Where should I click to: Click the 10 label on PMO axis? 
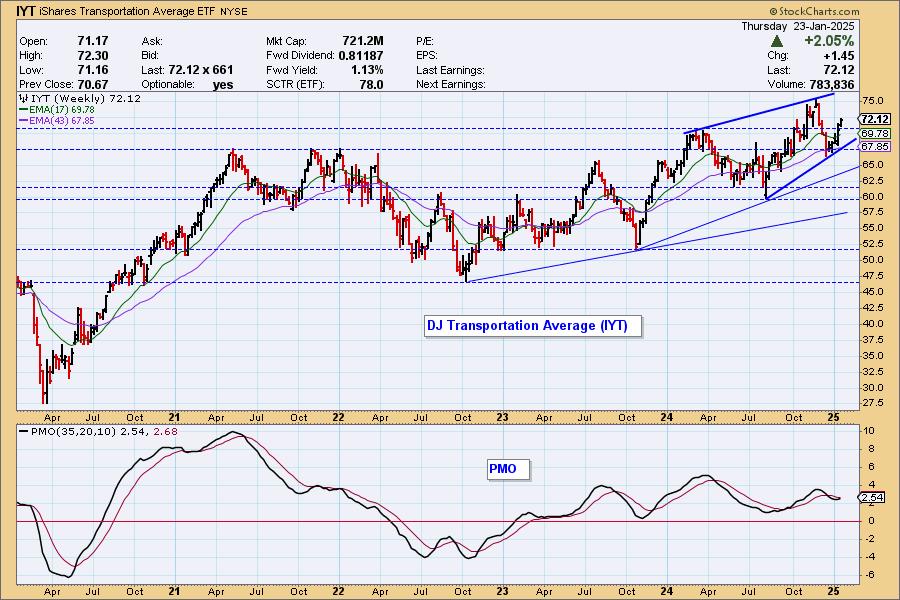click(x=869, y=431)
